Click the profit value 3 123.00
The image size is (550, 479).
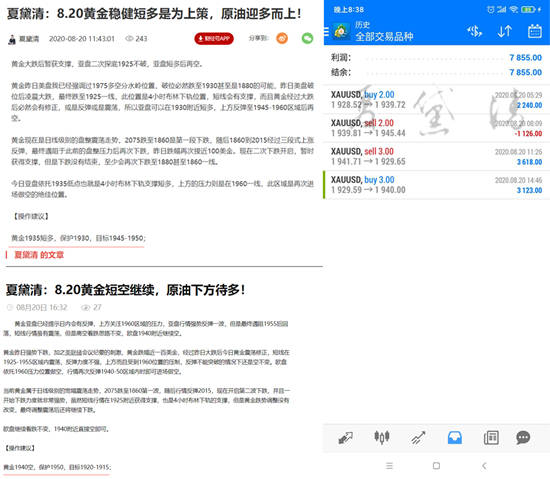(529, 190)
